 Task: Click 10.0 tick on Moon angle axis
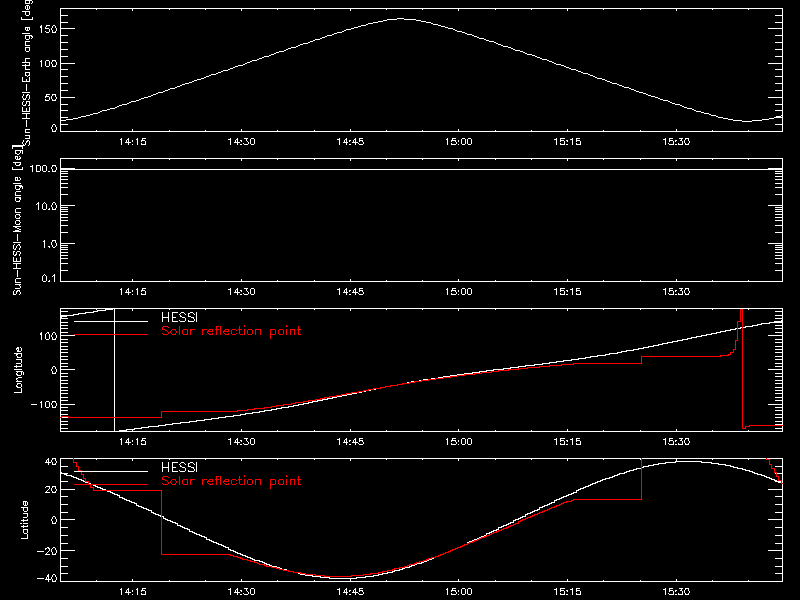click(46, 207)
